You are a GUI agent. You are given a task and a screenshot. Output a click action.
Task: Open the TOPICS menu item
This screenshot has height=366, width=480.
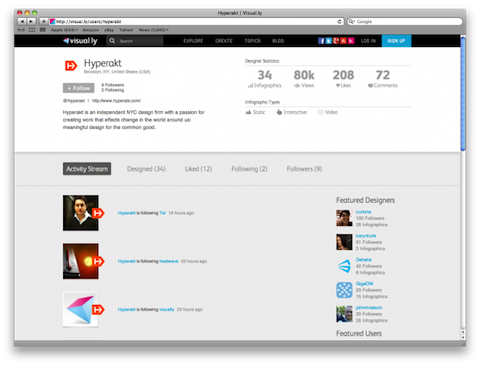click(252, 41)
